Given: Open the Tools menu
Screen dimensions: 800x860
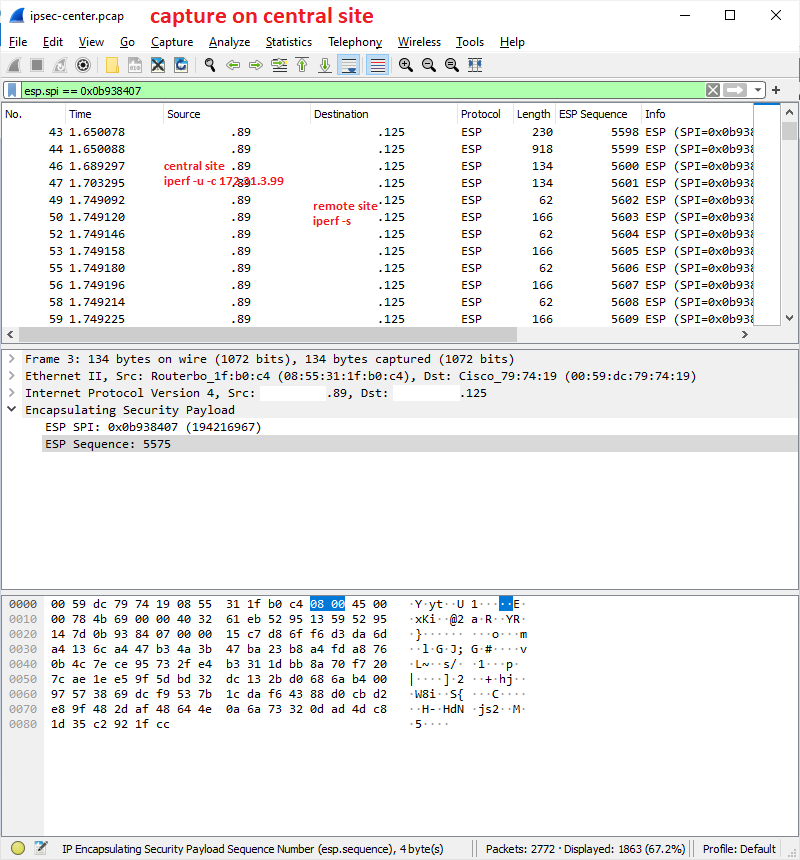Looking at the screenshot, I should 470,42.
